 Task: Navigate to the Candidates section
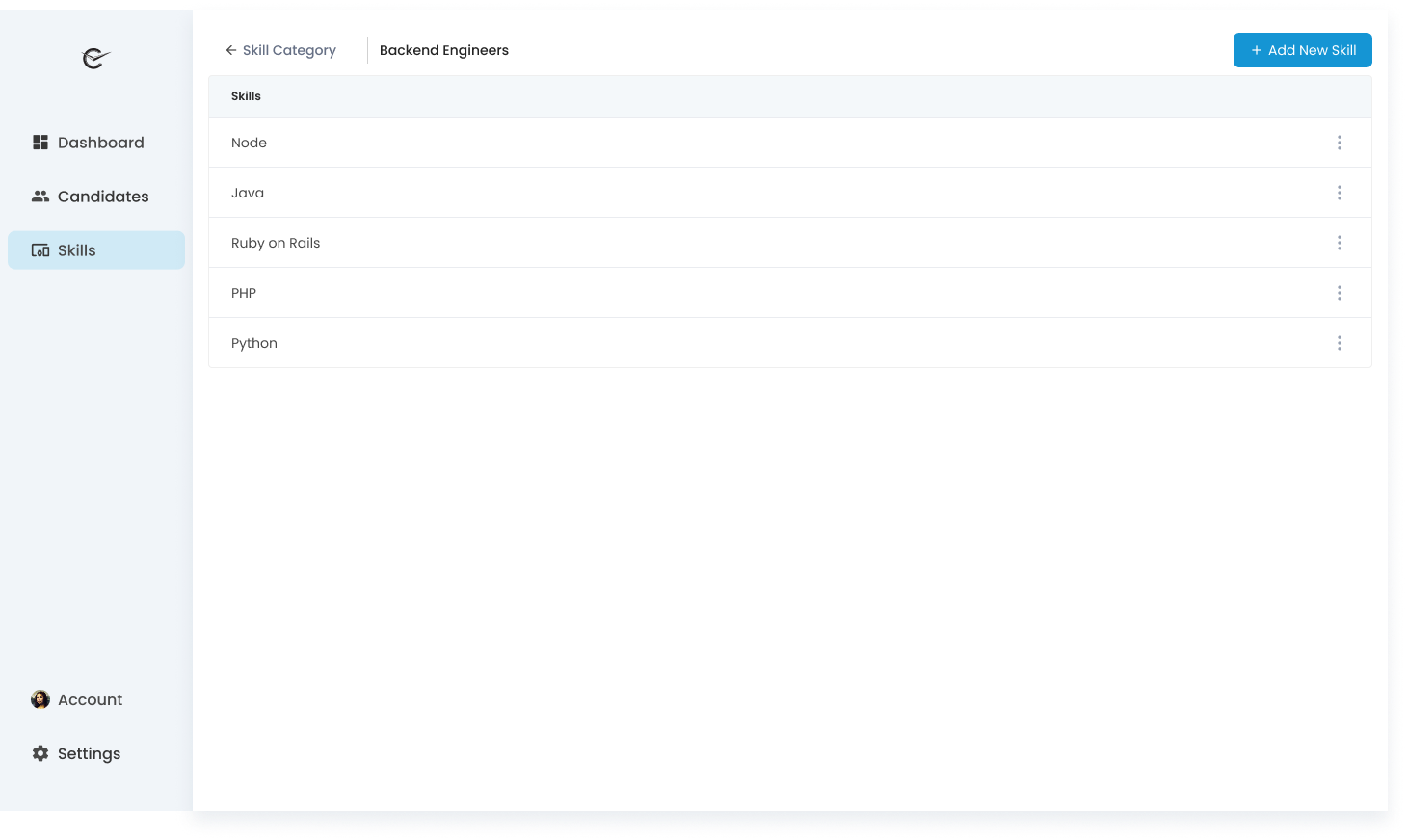[x=103, y=196]
